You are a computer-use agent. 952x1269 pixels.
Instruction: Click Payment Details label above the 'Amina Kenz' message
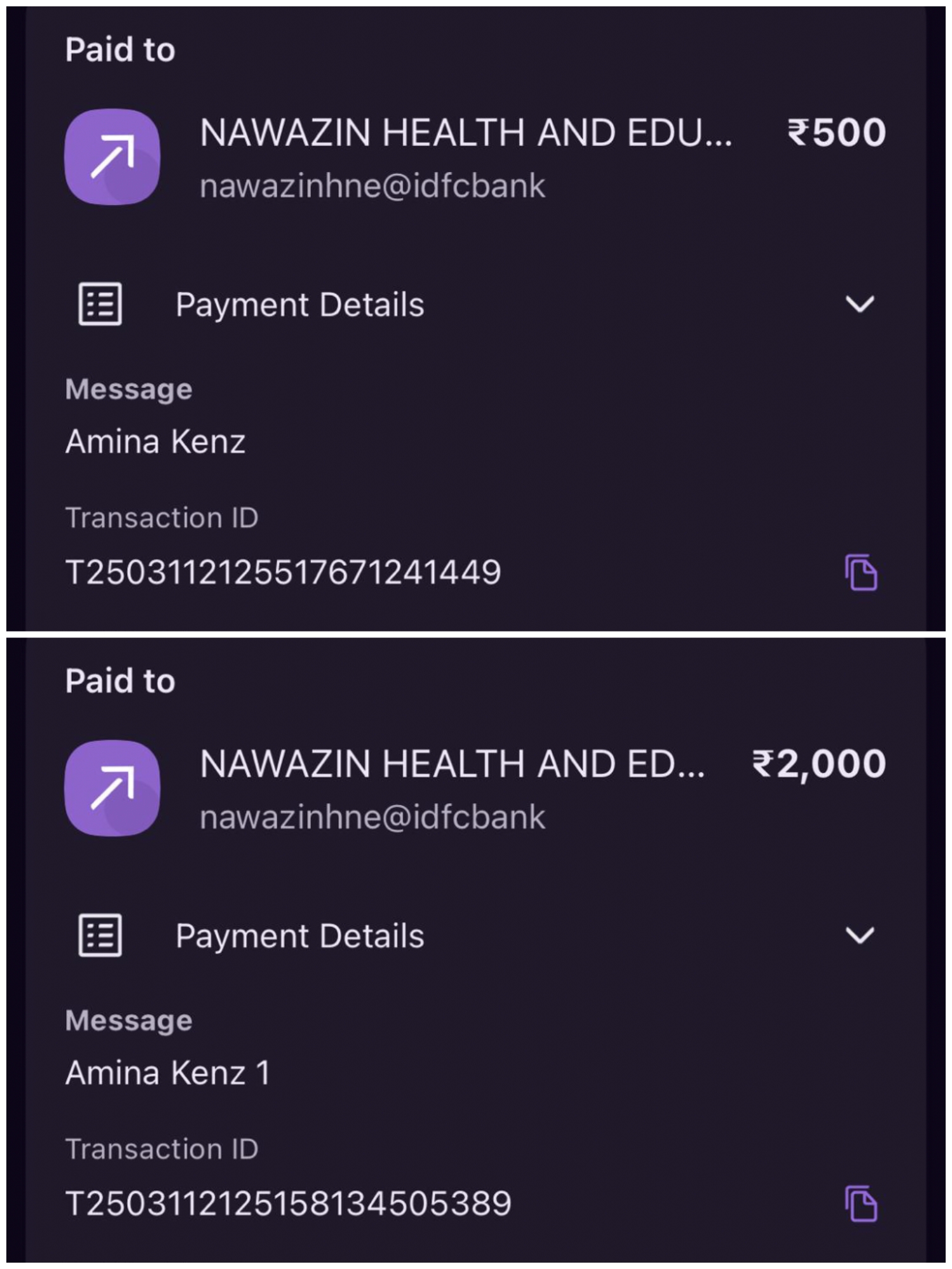point(300,305)
